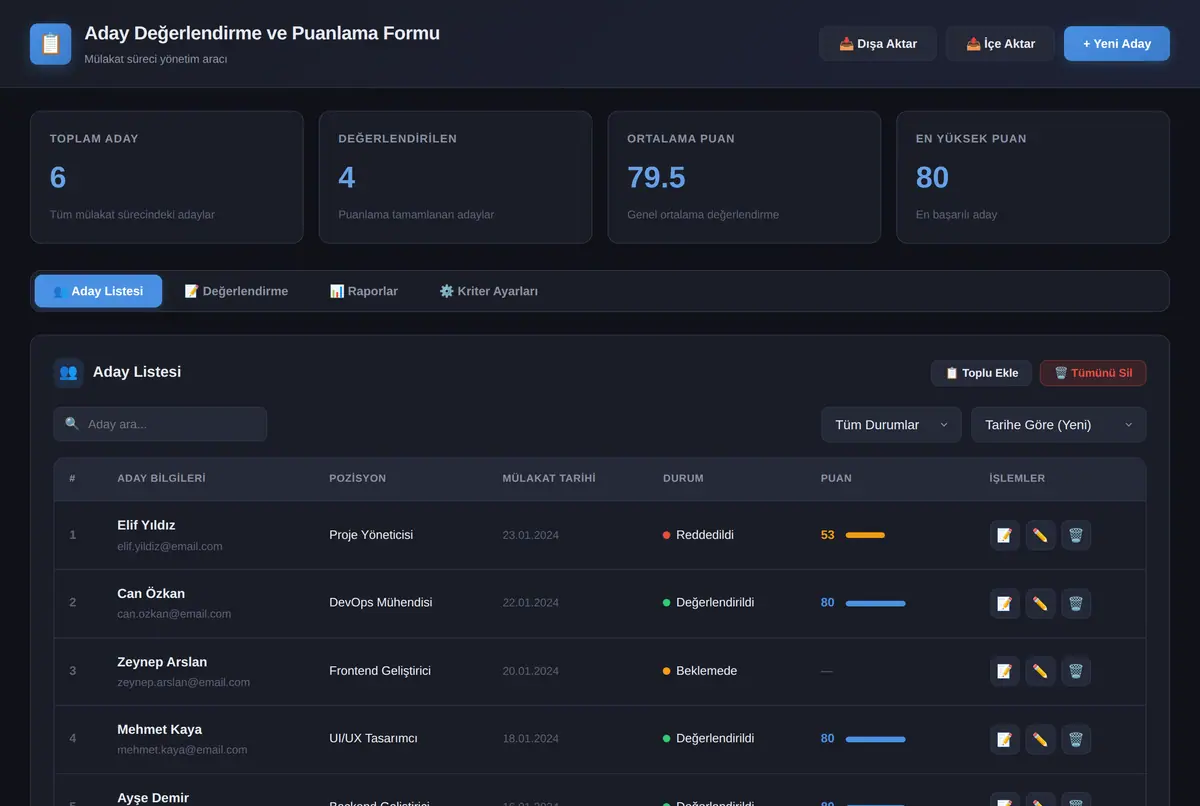
Task: Click the Dışa Aktar button
Action: click(x=878, y=44)
